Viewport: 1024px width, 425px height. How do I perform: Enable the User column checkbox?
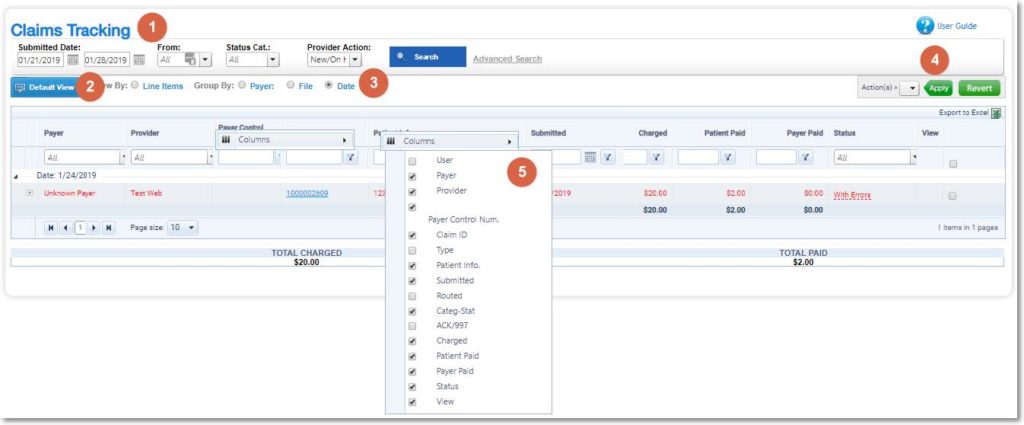coord(412,161)
